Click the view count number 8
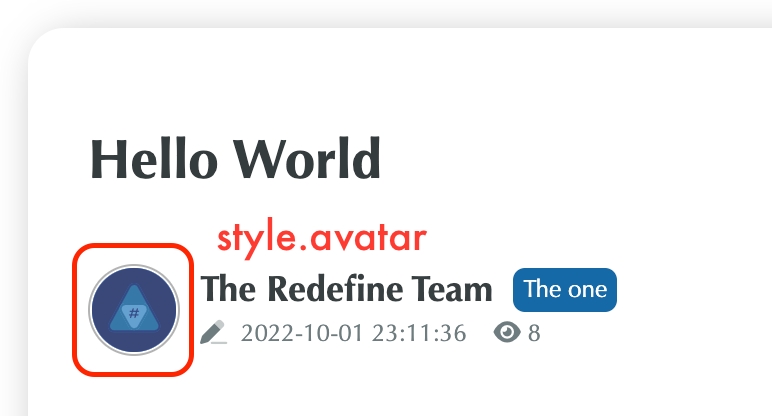Screen dimensions: 772x416 coord(534,333)
